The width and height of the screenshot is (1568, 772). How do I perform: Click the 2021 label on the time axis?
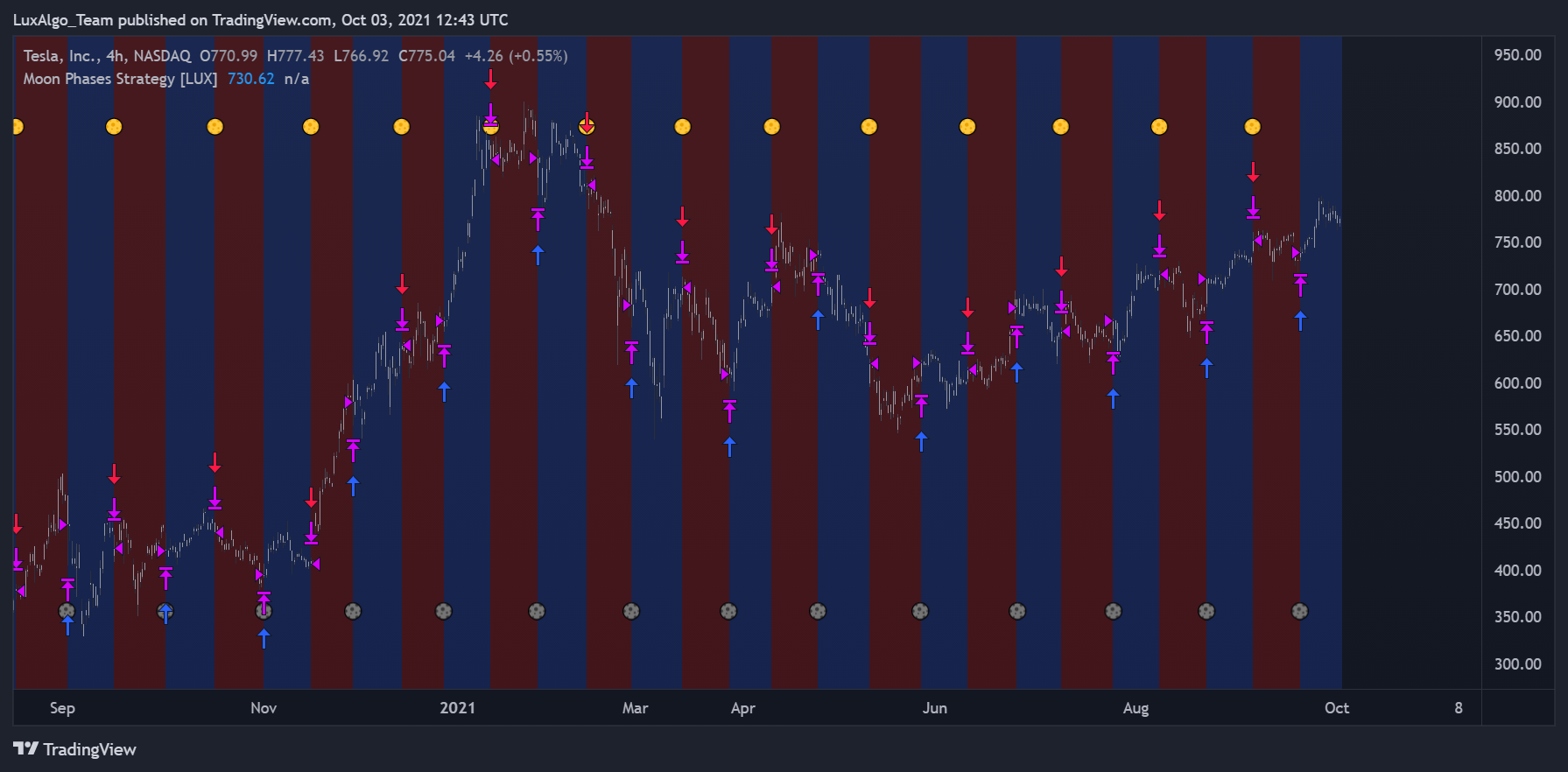(x=458, y=708)
